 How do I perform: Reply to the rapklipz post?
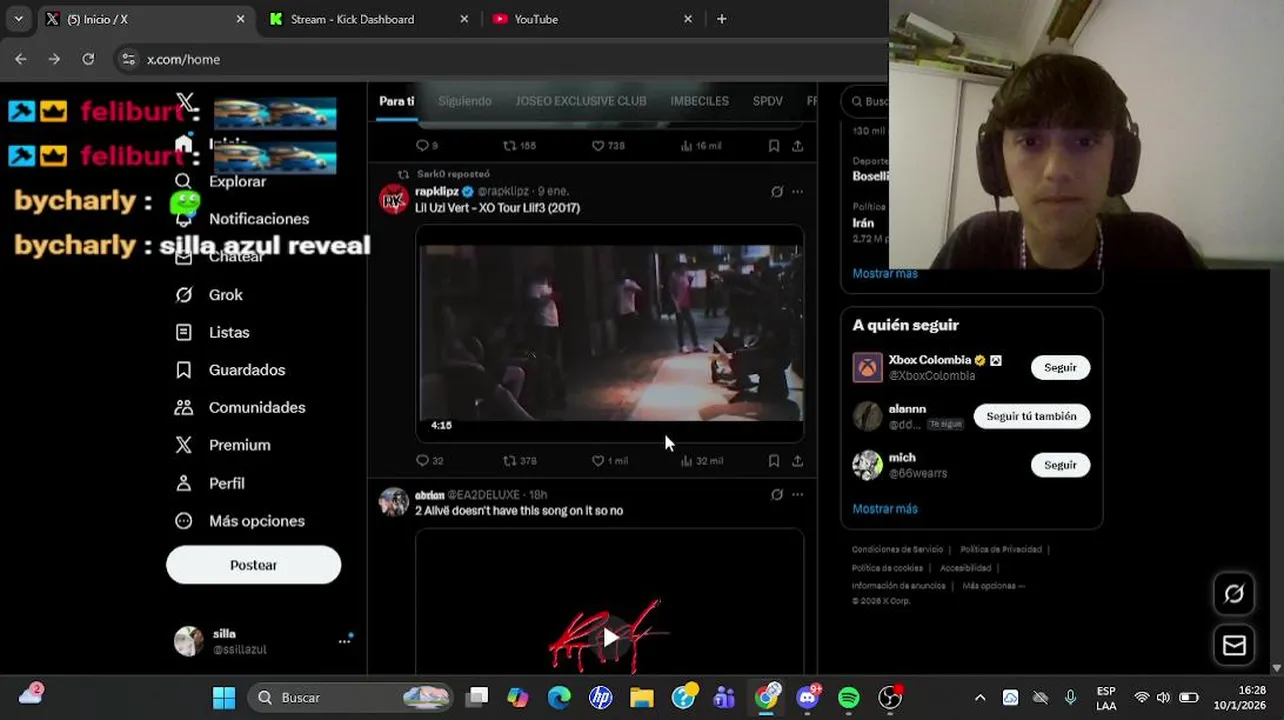pos(429,461)
